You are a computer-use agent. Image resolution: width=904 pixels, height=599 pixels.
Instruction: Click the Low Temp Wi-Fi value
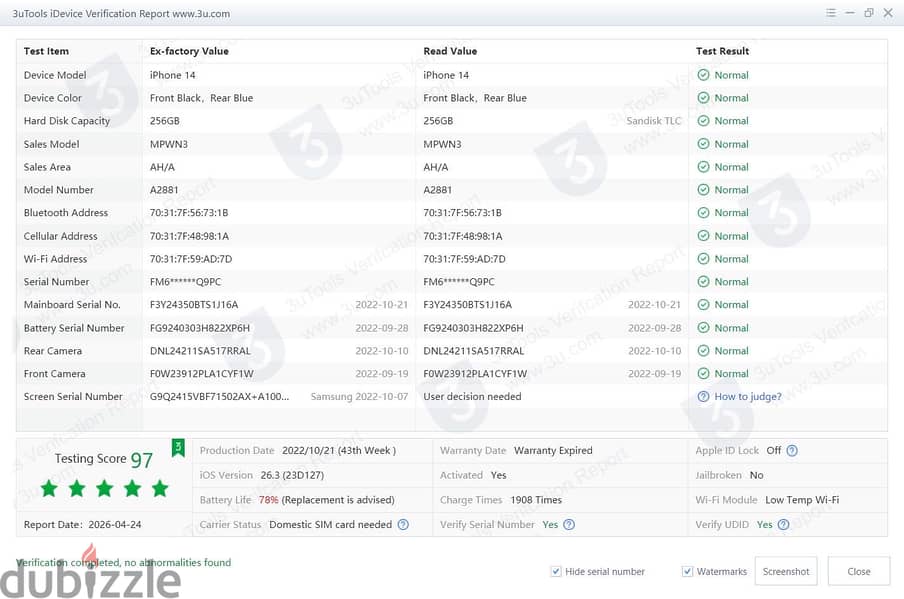[x=802, y=500]
